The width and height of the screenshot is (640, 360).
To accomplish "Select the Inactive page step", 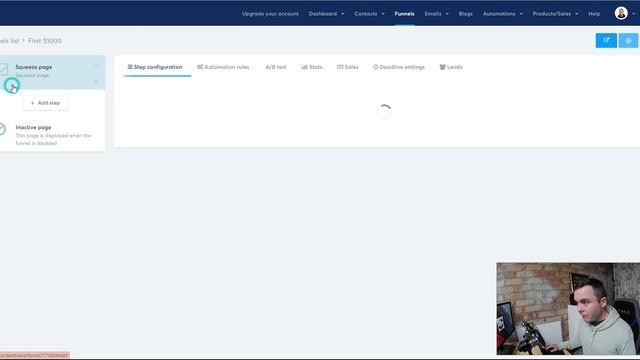I will click(52, 135).
